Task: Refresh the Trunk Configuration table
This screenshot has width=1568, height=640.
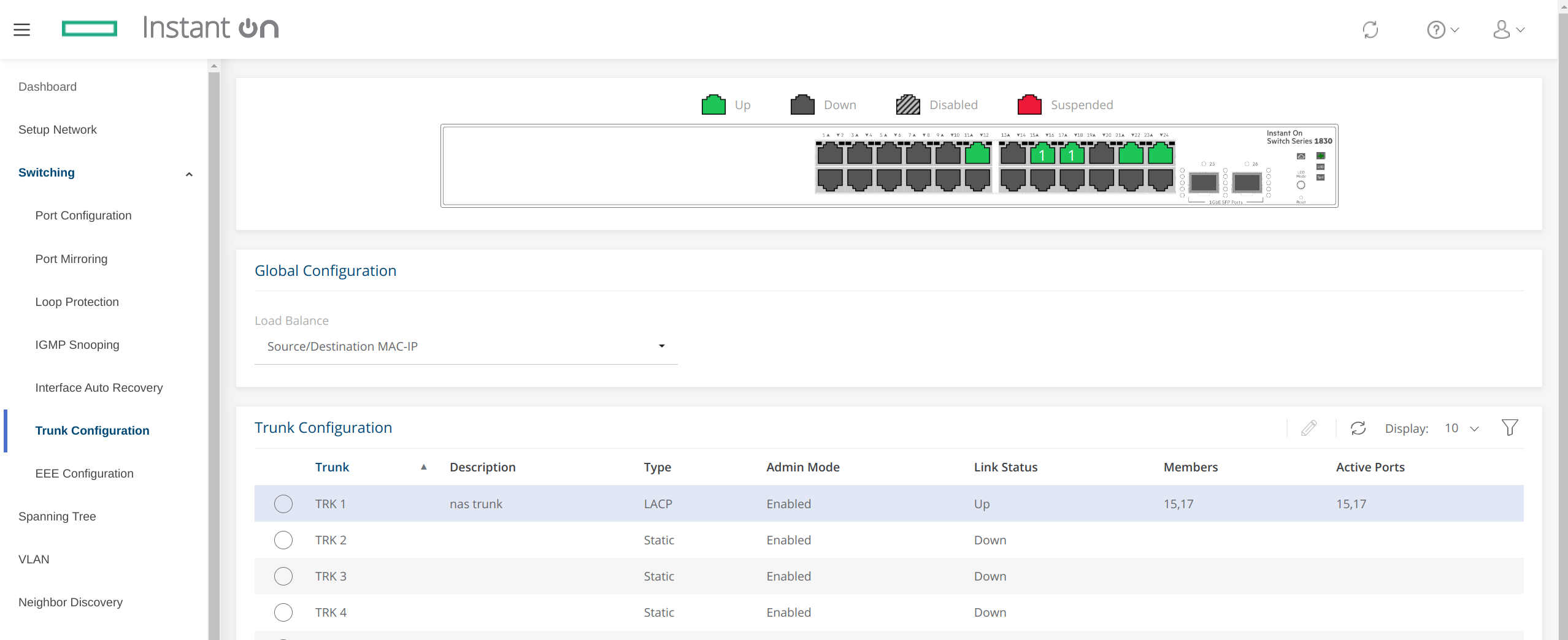Action: pos(1358,428)
